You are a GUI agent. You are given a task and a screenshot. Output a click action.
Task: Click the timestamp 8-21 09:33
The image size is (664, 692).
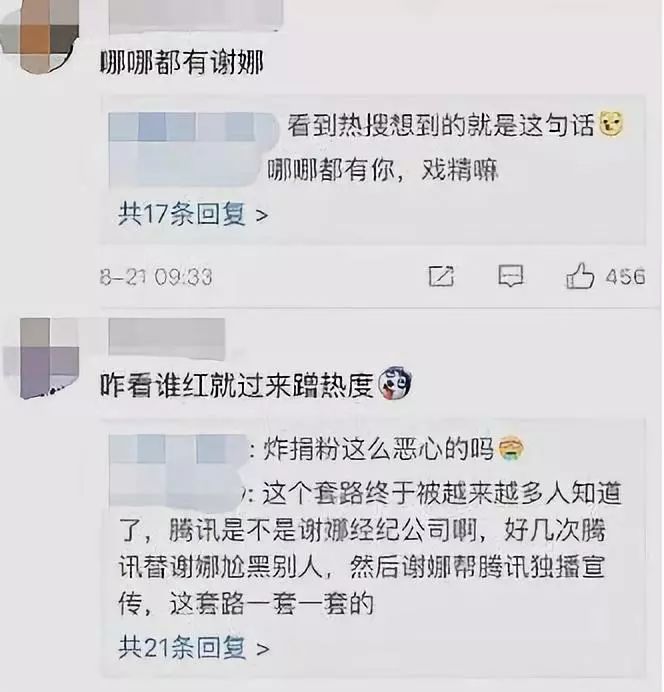[156, 277]
